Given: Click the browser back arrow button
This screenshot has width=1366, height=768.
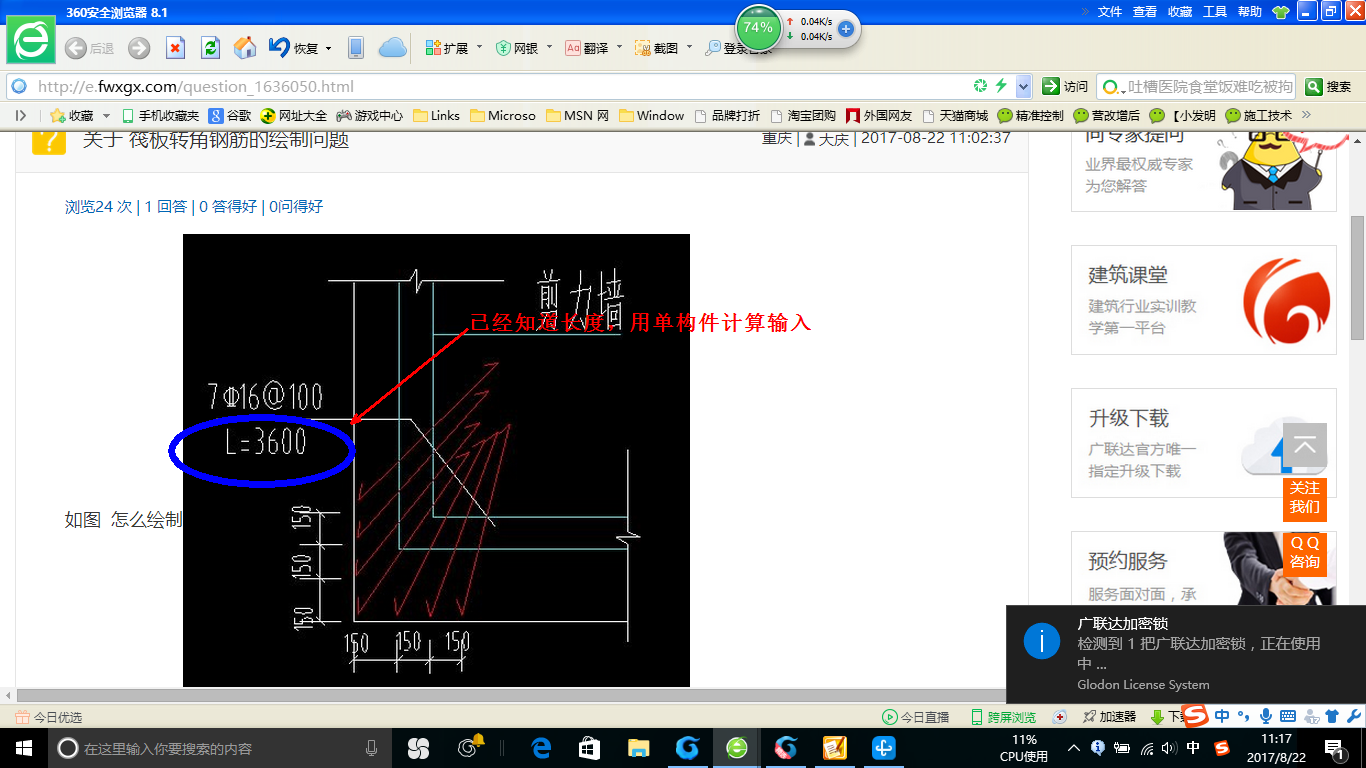Looking at the screenshot, I should point(75,48).
